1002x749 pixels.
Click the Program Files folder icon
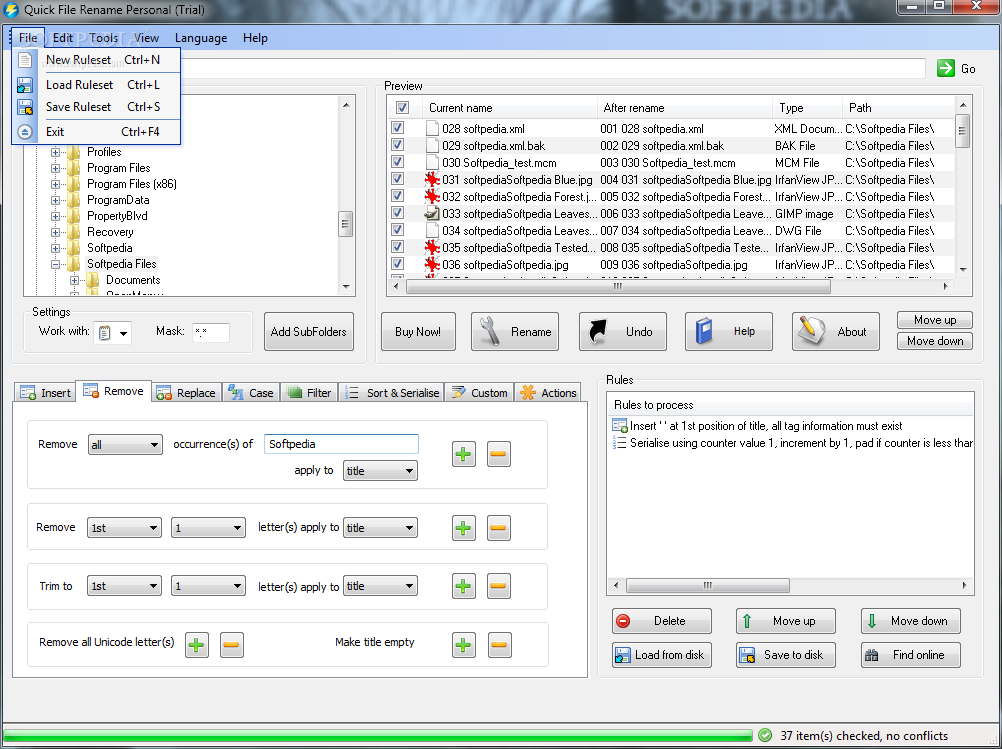click(x=75, y=168)
